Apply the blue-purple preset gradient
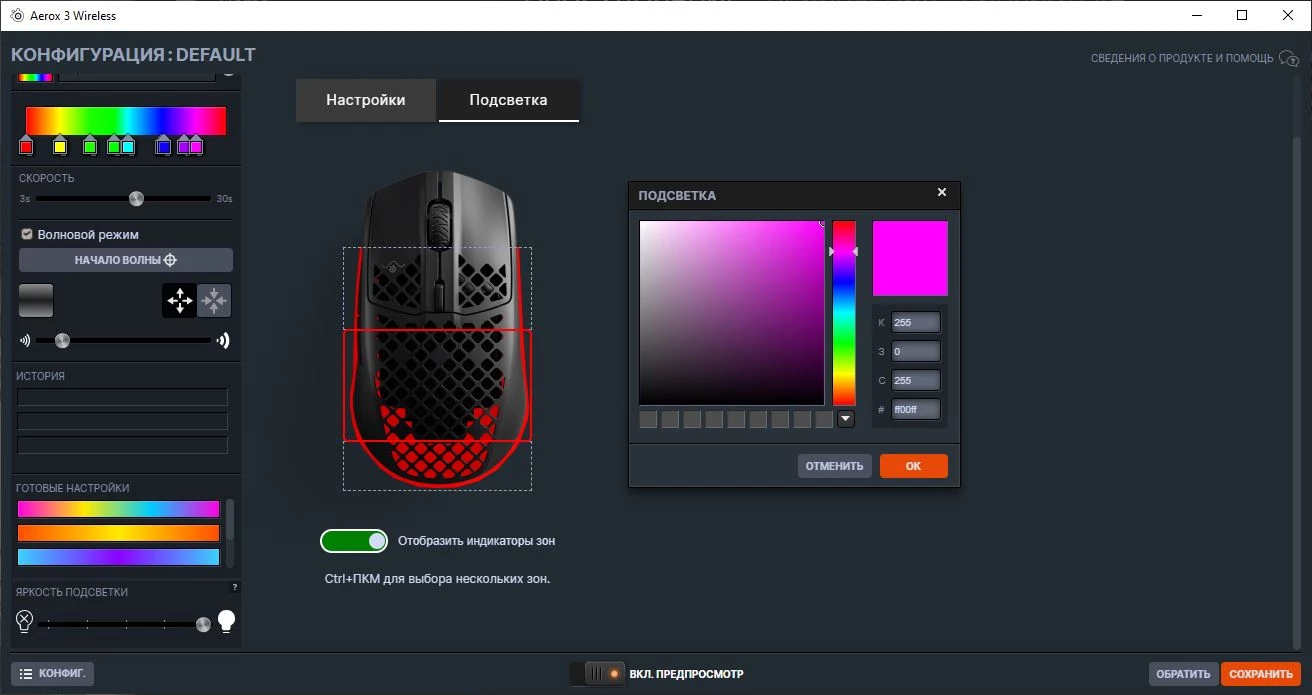1312x695 pixels. tap(118, 557)
